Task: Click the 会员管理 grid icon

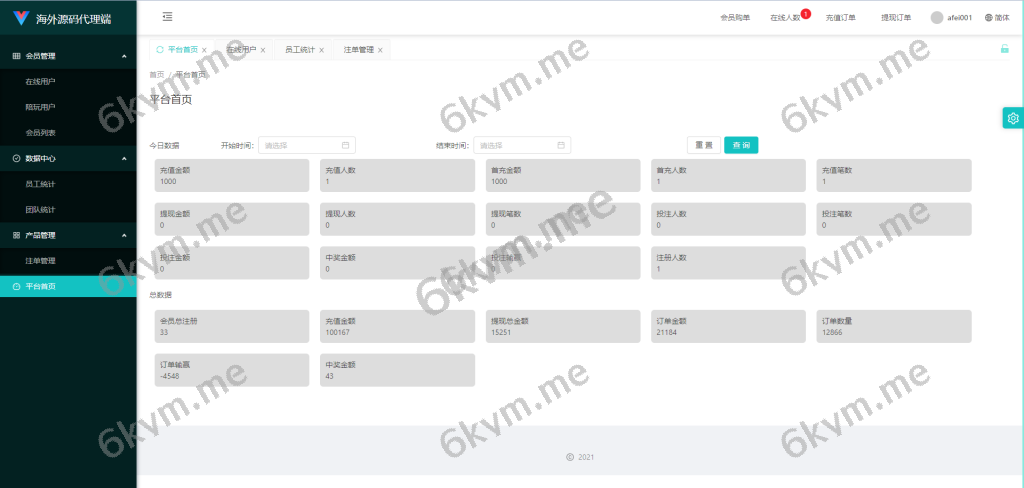Action: point(16,56)
